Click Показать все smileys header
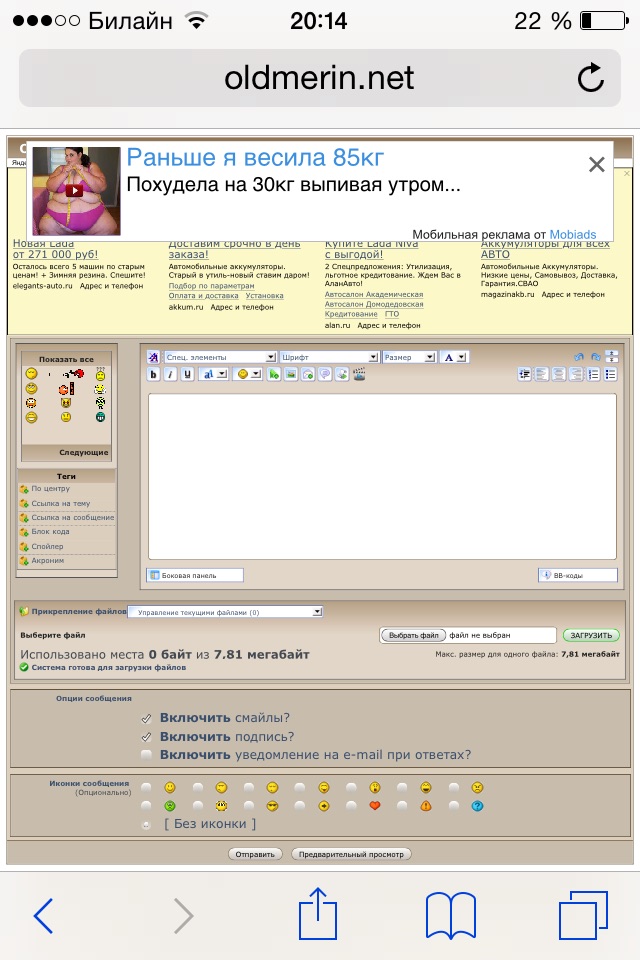The image size is (640, 960). 66,359
